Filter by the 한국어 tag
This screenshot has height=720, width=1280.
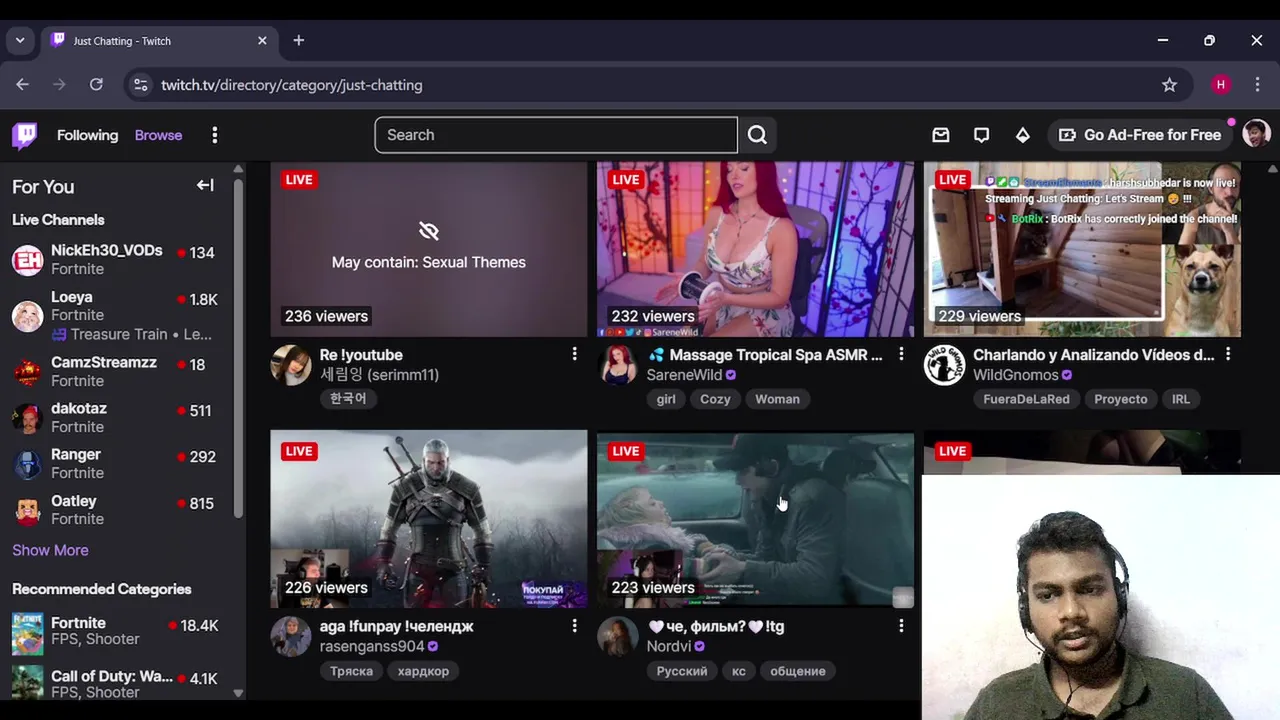[x=348, y=398]
